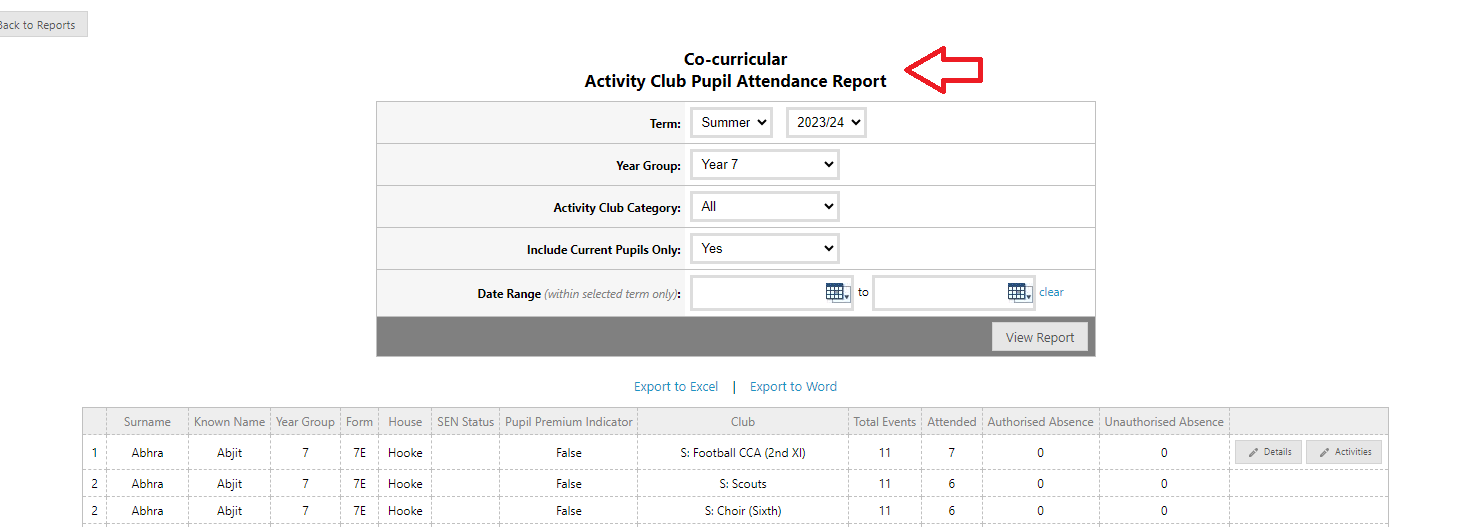Click the Club column header
The width and height of the screenshot is (1472, 527).
click(x=743, y=422)
